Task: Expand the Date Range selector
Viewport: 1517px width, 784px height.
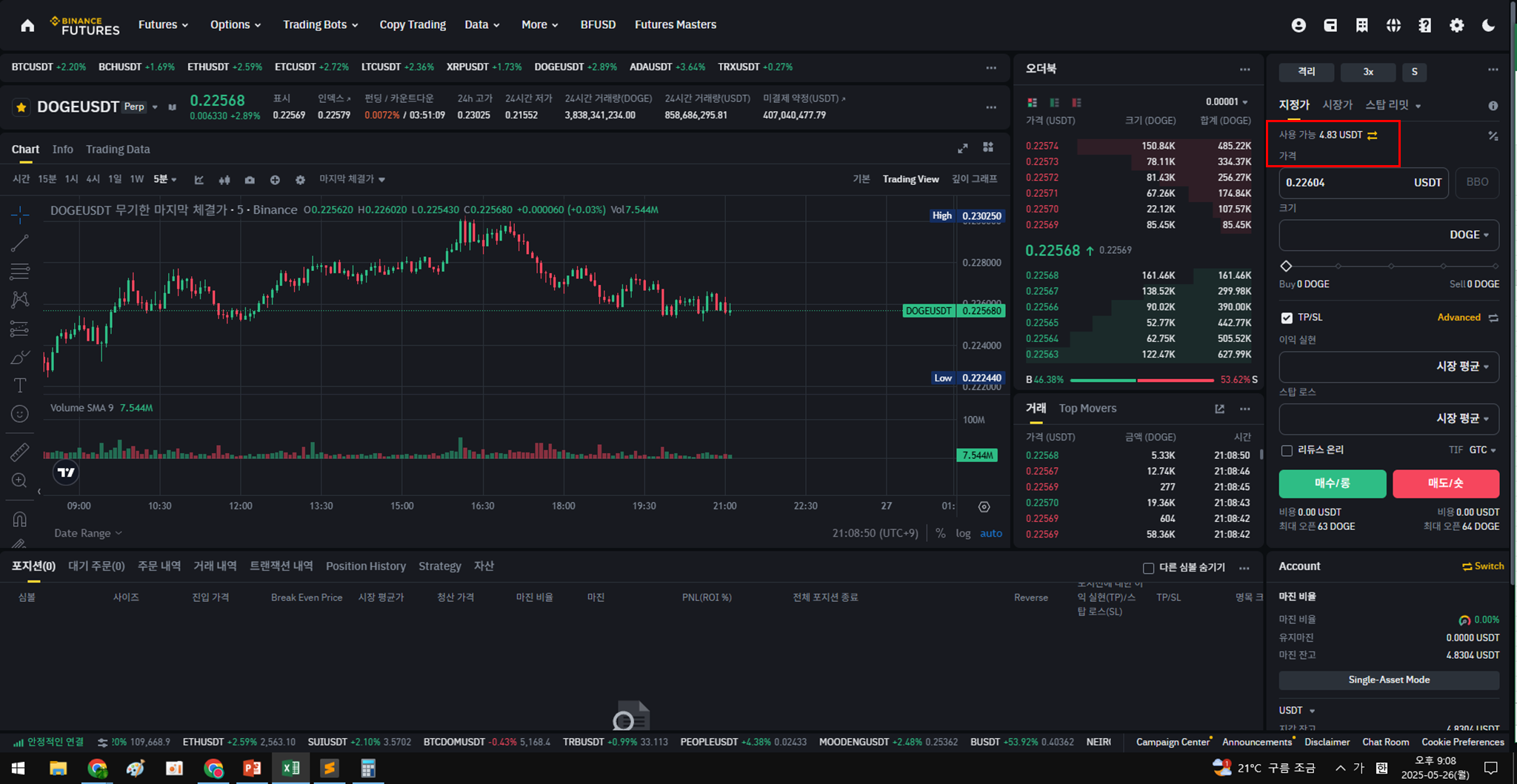Action: [x=88, y=533]
